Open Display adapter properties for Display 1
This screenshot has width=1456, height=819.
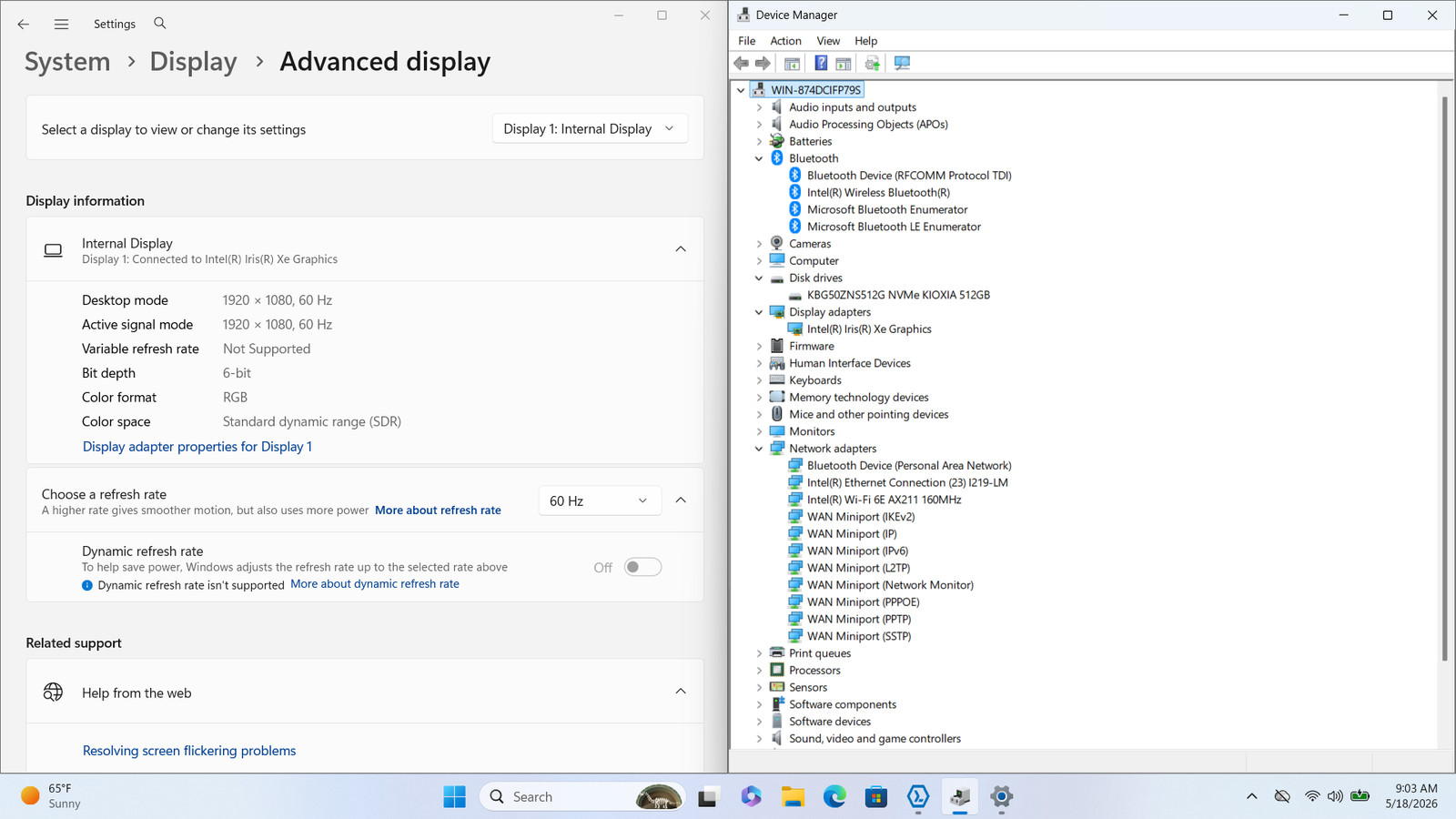tap(197, 447)
